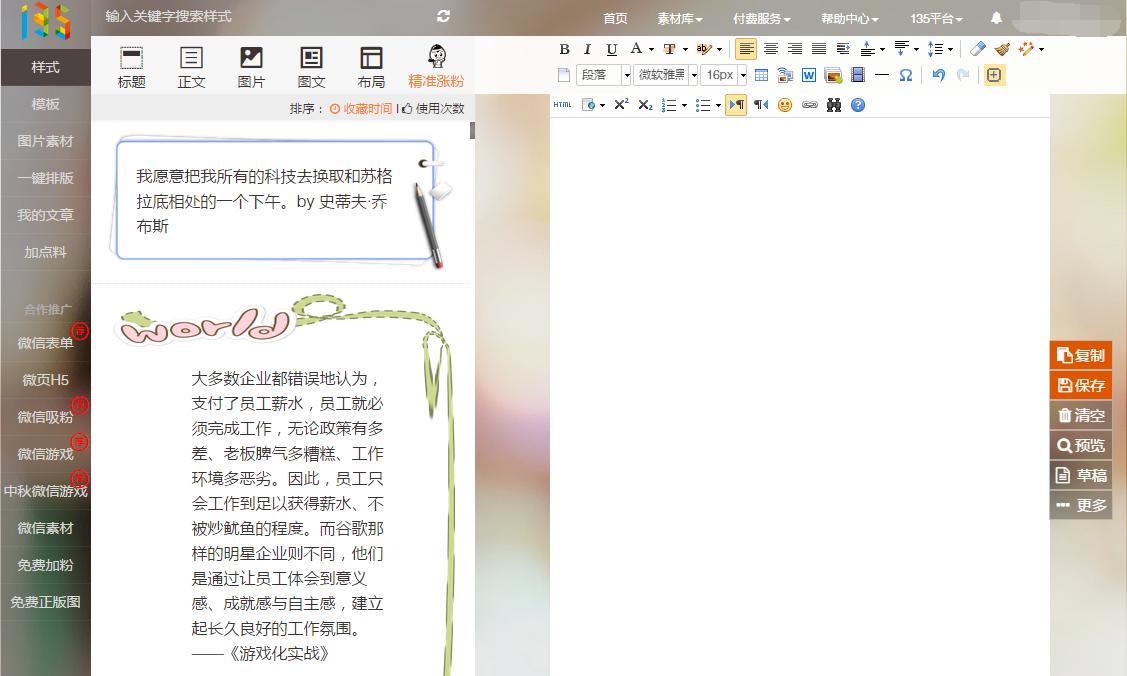Insert a hyperlink with the chain icon
This screenshot has height=676, width=1127.
[810, 105]
